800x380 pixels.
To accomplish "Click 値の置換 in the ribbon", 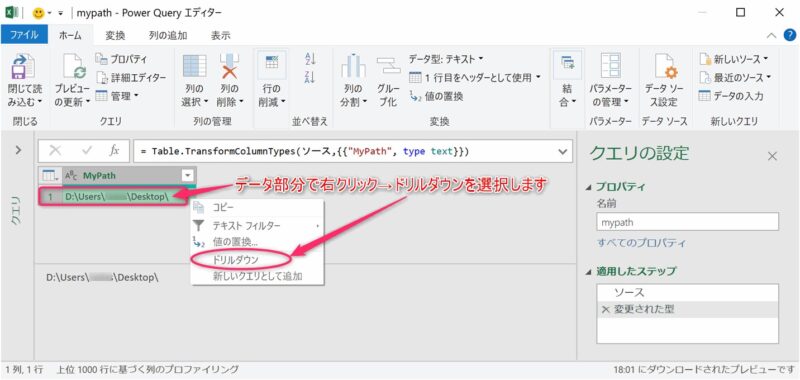I will click(436, 96).
